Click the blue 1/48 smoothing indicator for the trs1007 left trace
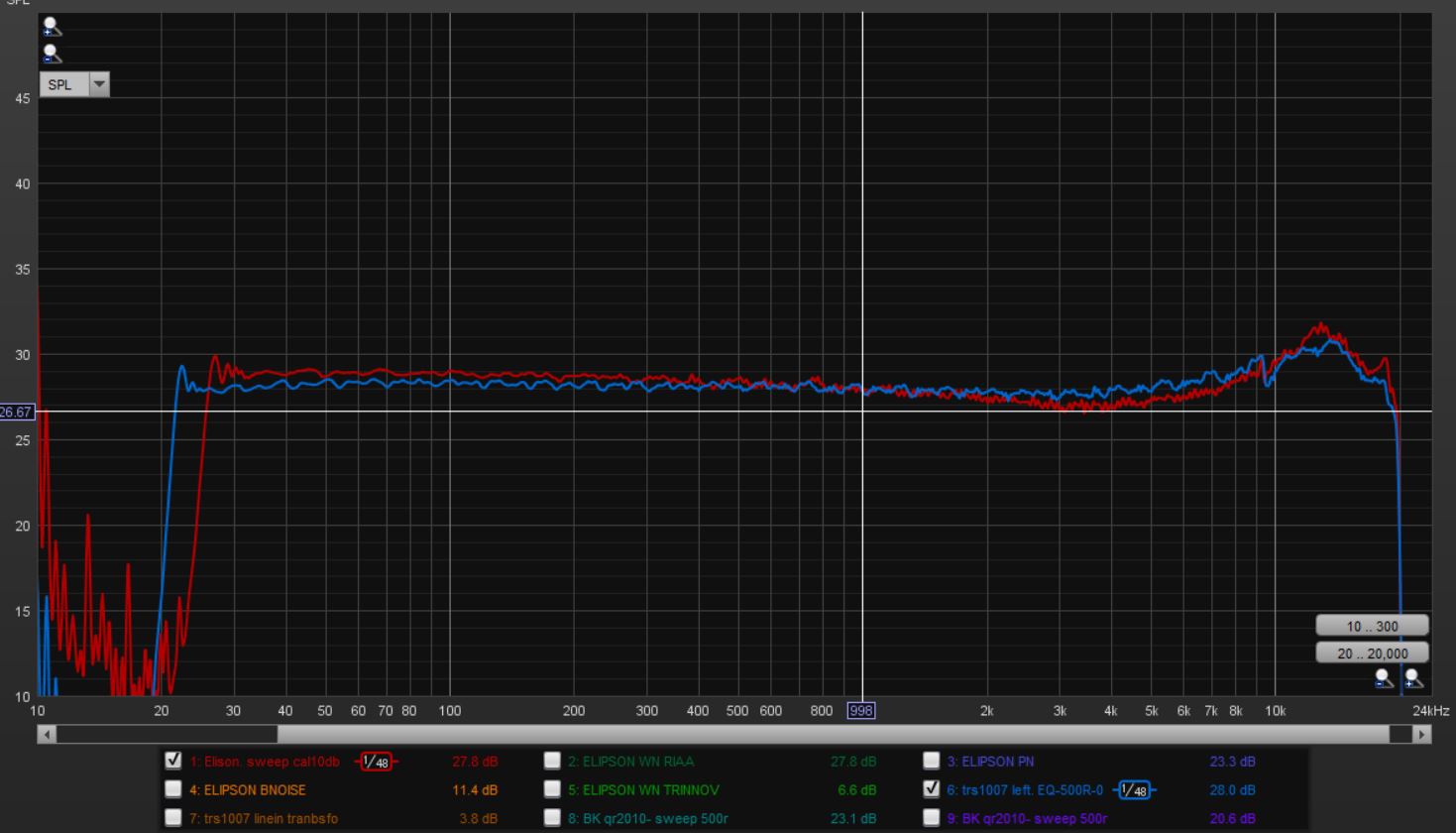 (x=1134, y=790)
